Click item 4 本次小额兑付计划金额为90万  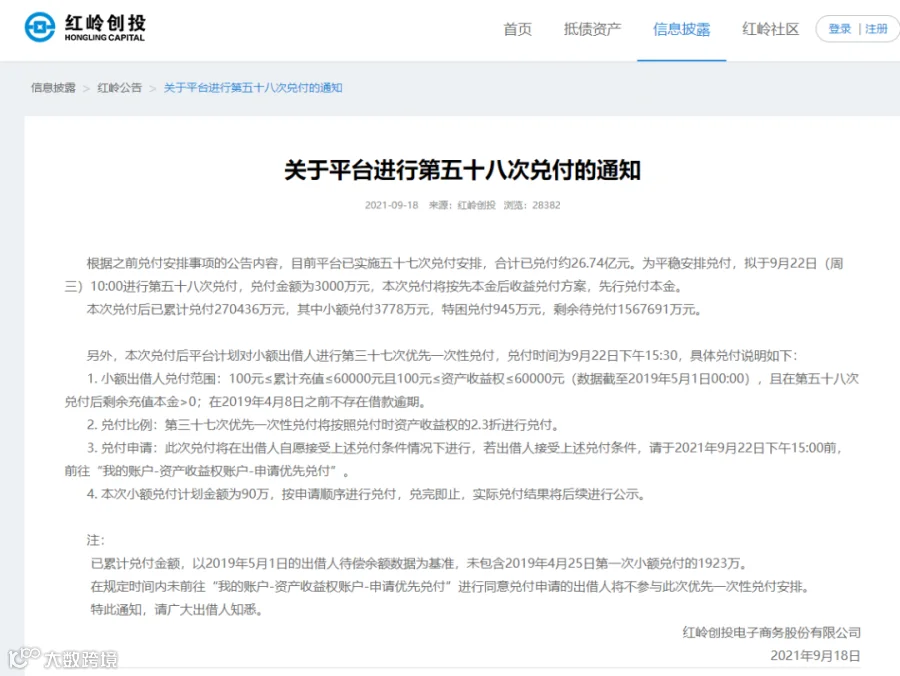tap(366, 494)
